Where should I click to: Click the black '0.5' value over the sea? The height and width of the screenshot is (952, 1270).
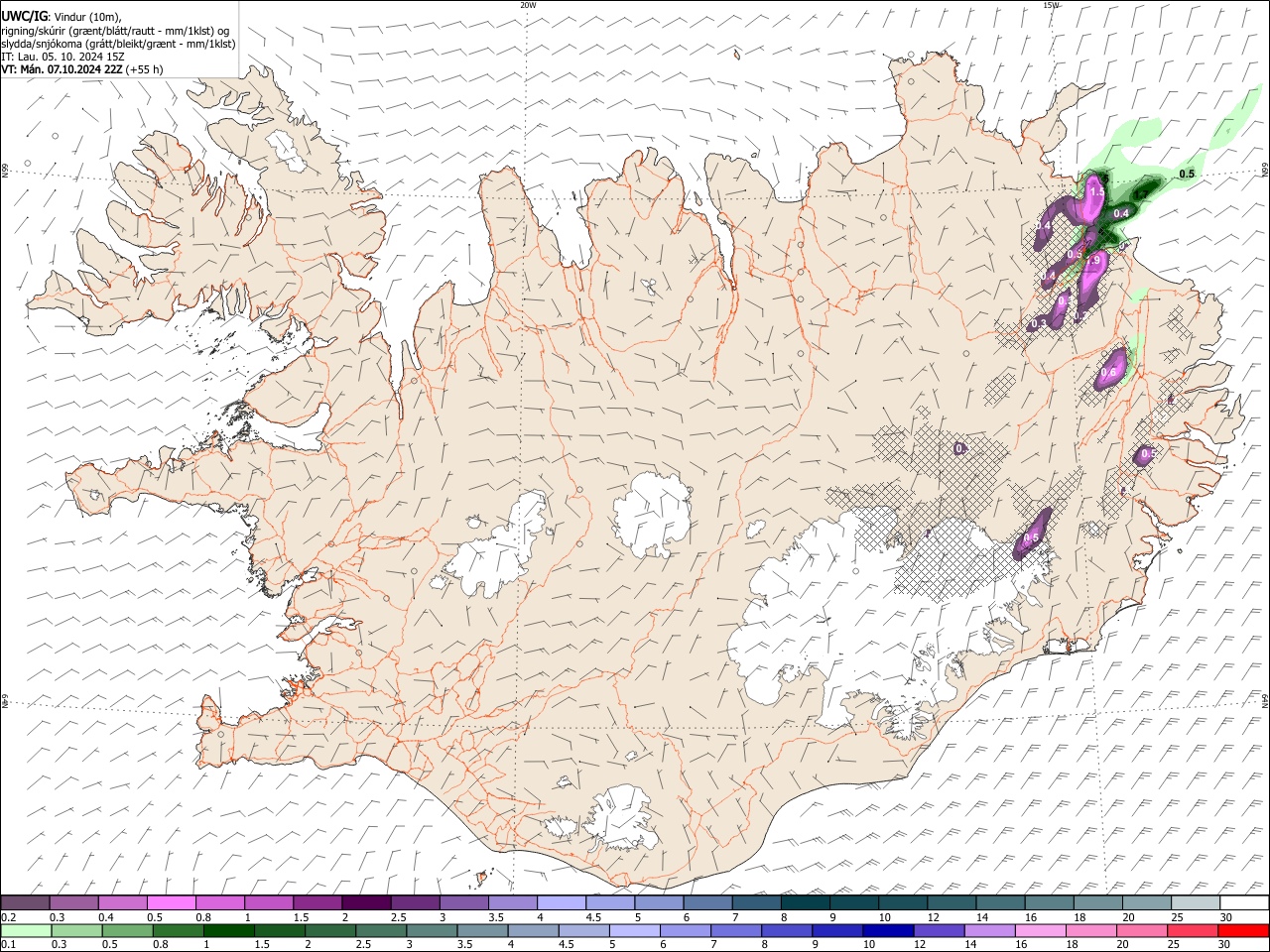pos(1187,174)
